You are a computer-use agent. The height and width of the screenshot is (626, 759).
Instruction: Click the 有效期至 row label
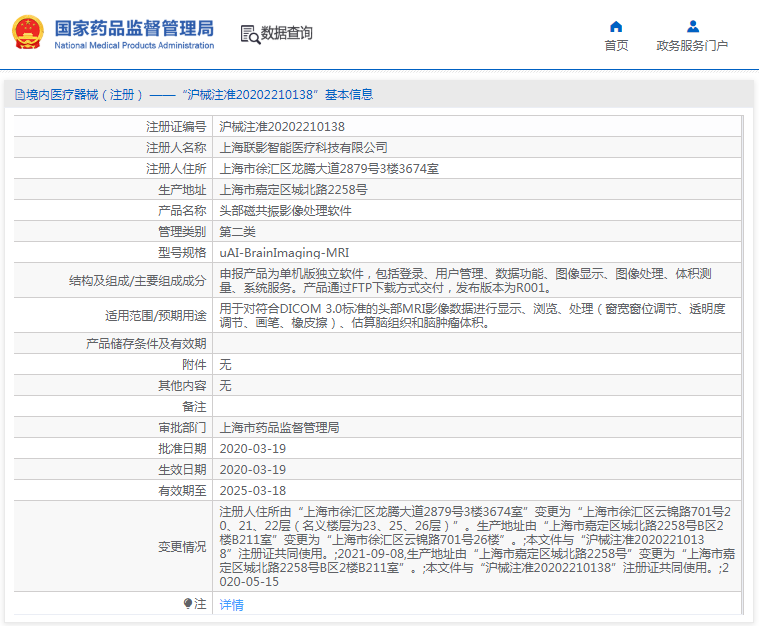(182, 490)
